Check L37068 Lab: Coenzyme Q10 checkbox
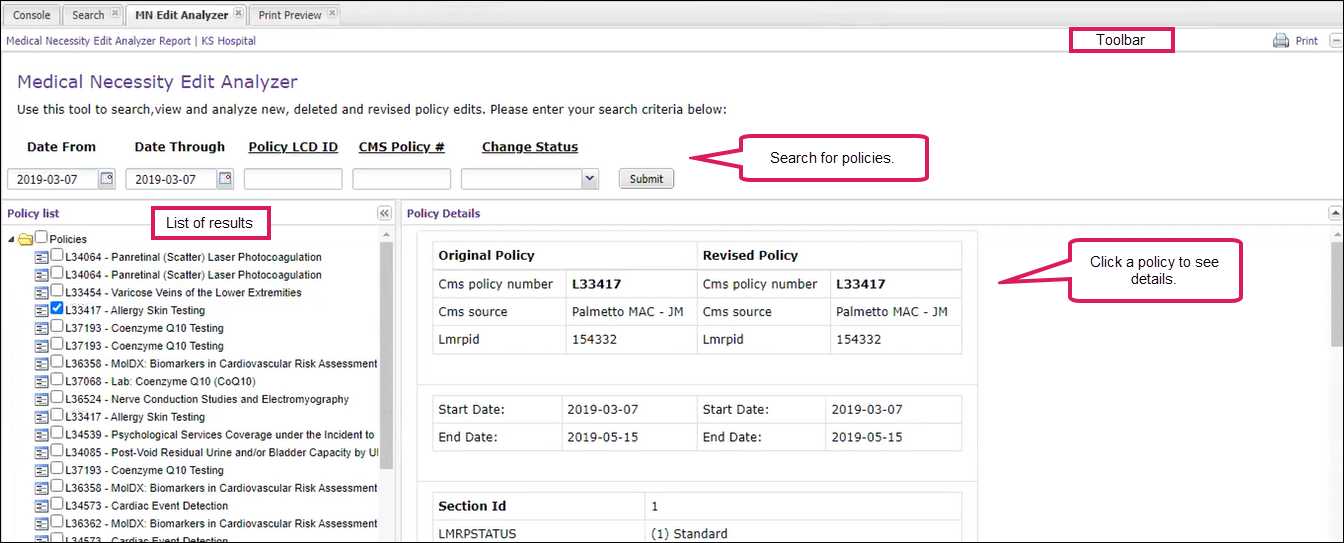The height and width of the screenshot is (543, 1344). [57, 381]
